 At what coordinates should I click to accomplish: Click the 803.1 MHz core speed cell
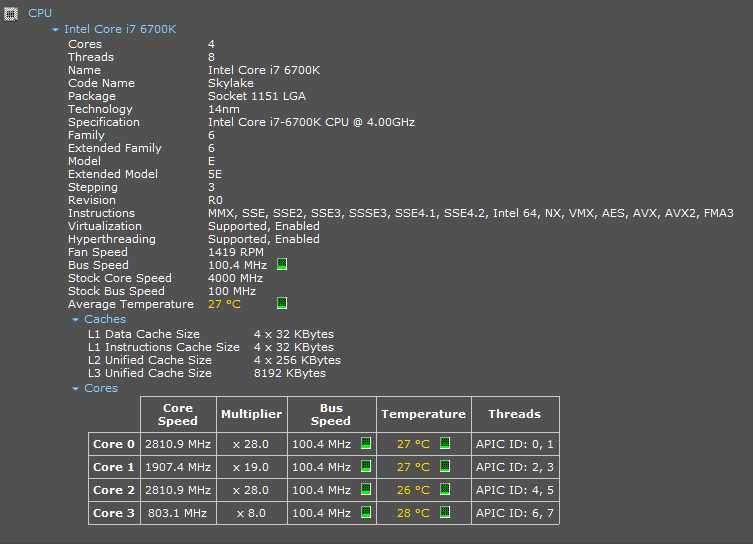[178, 513]
